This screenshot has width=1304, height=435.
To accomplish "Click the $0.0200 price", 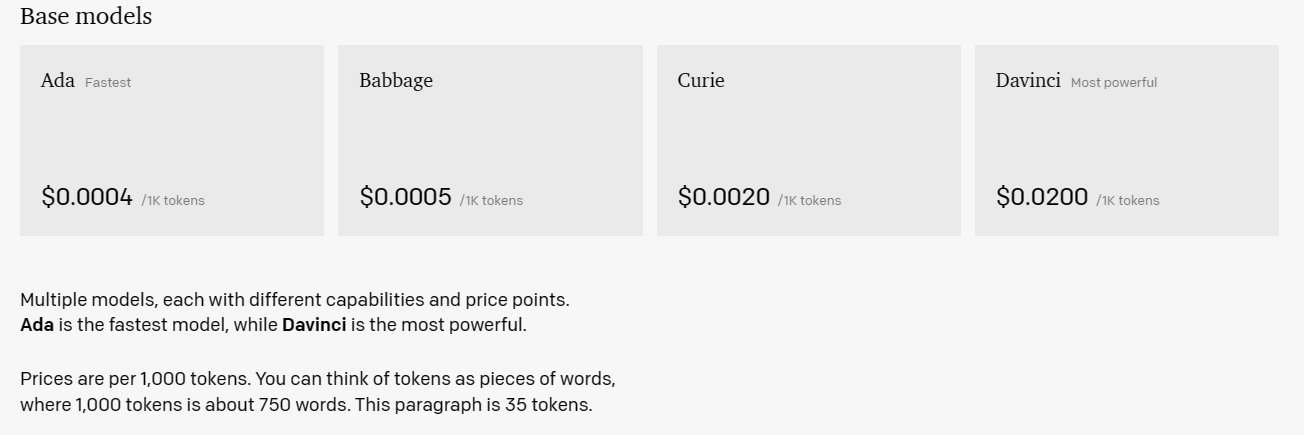I will [x=1042, y=197].
